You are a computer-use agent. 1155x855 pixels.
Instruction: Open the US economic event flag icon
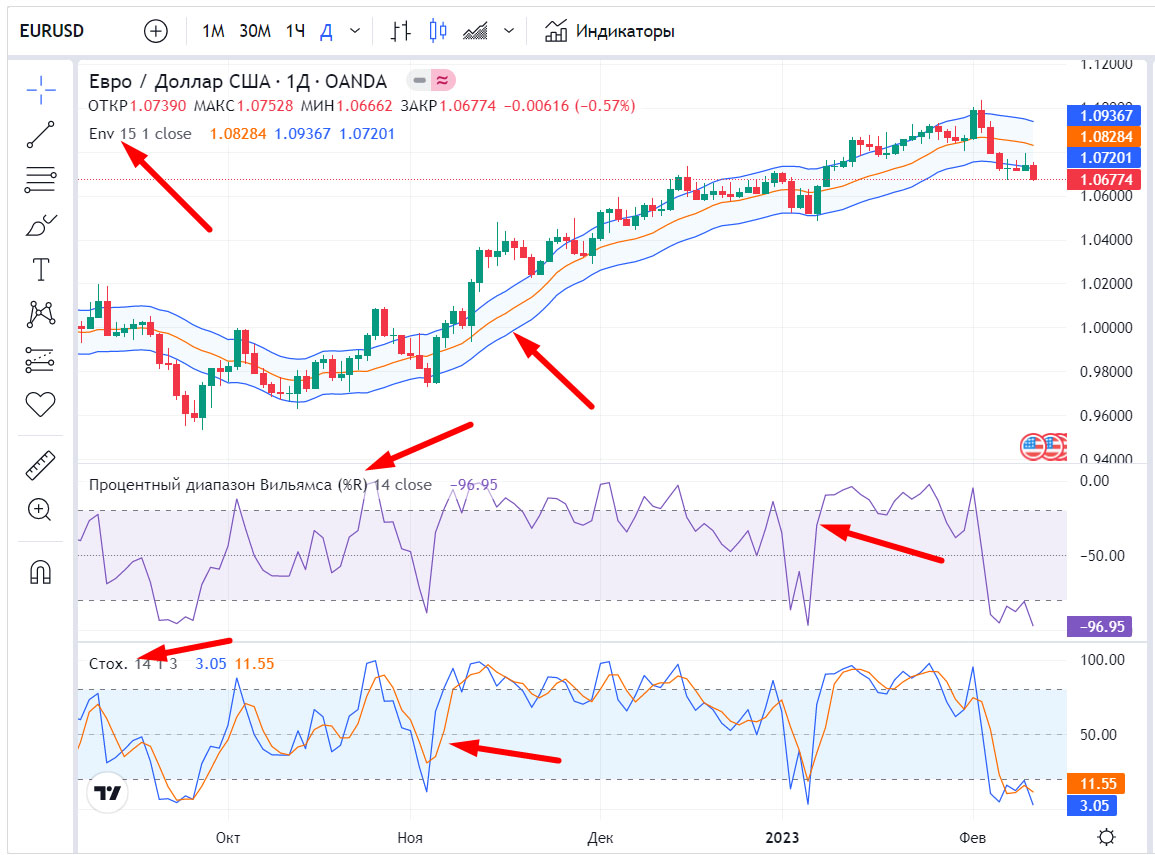click(x=1033, y=446)
